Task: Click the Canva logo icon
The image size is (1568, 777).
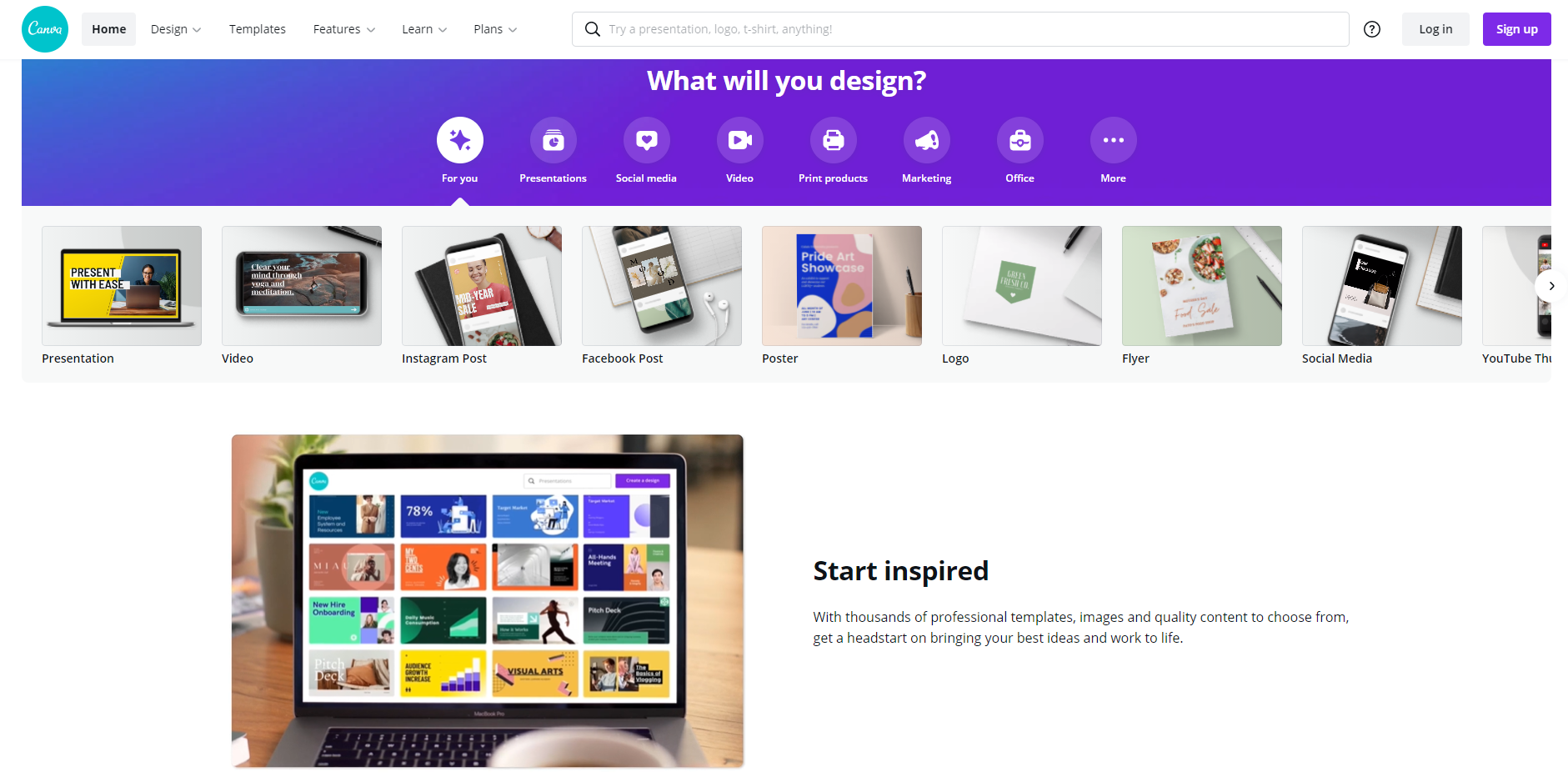Action: pyautogui.click(x=45, y=29)
